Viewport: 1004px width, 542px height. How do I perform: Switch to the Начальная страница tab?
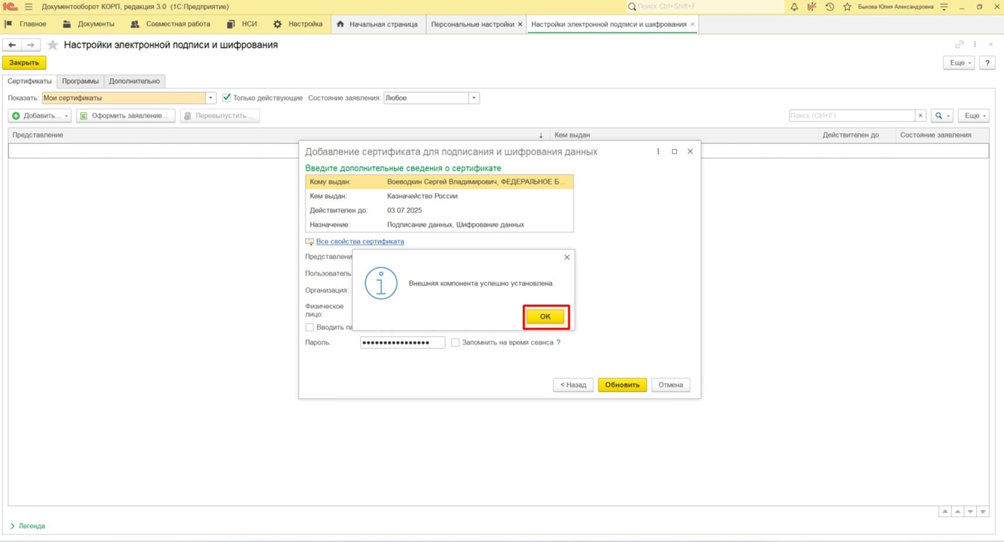[x=378, y=24]
